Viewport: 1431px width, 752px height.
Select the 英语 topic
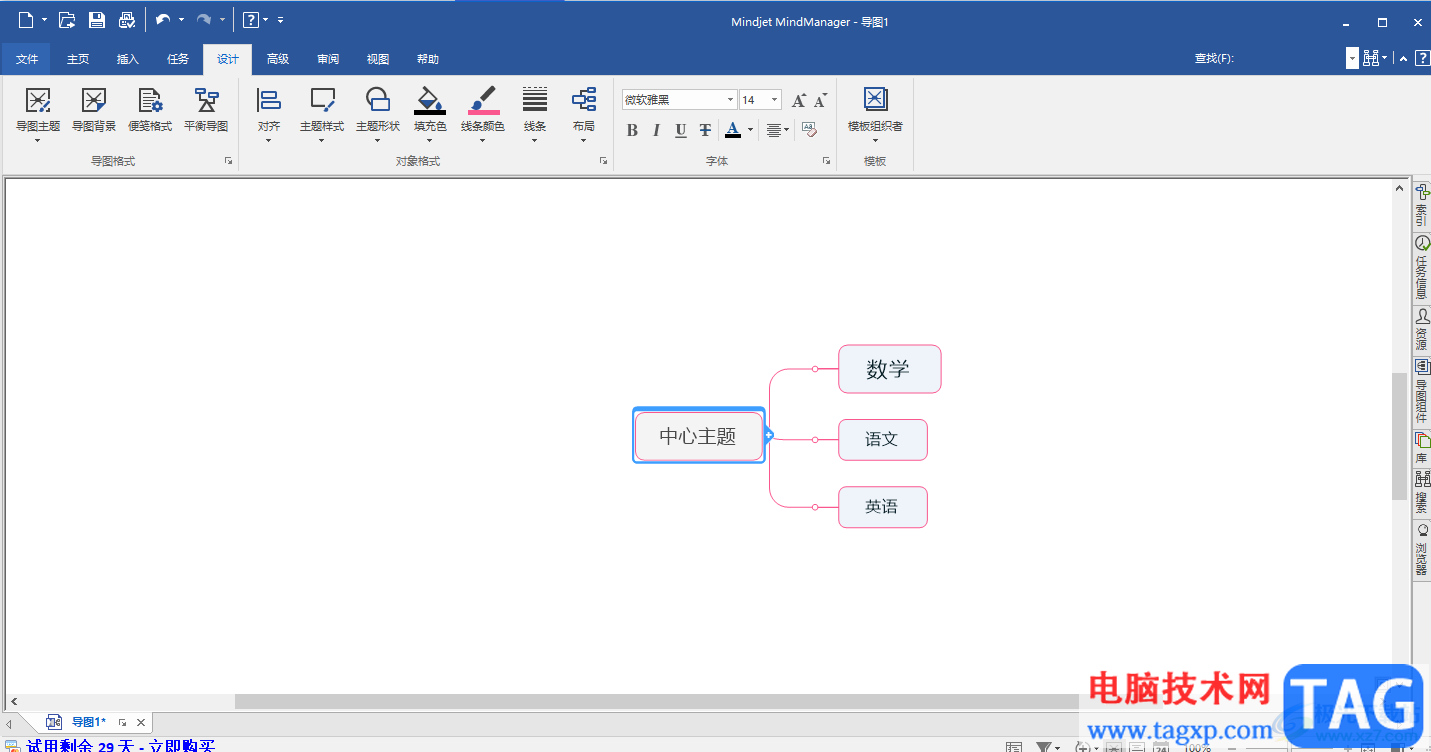pos(882,507)
